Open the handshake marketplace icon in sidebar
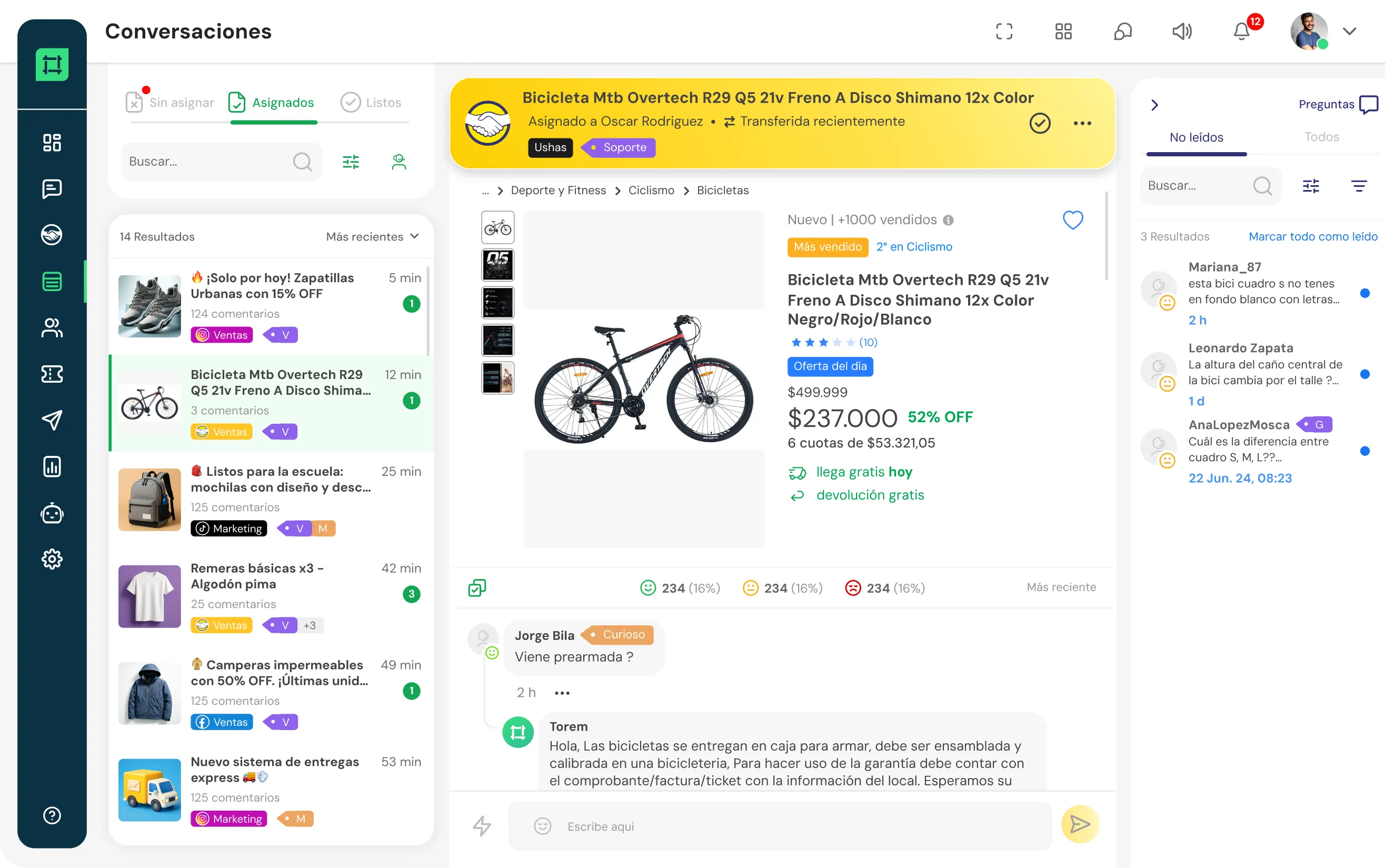 pos(52,235)
